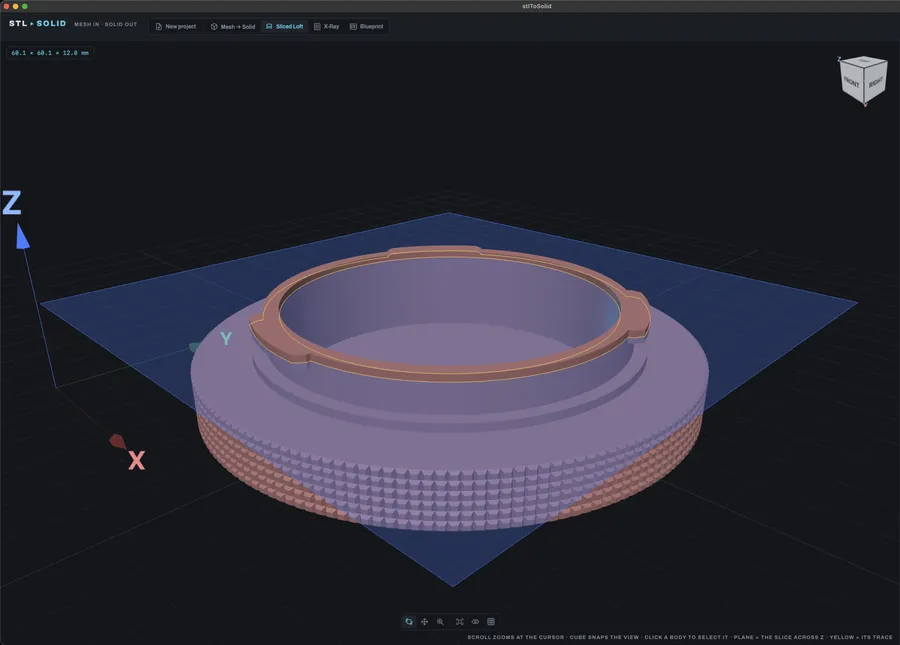
Task: Click the fit-to-view frame icon
Action: 460,621
